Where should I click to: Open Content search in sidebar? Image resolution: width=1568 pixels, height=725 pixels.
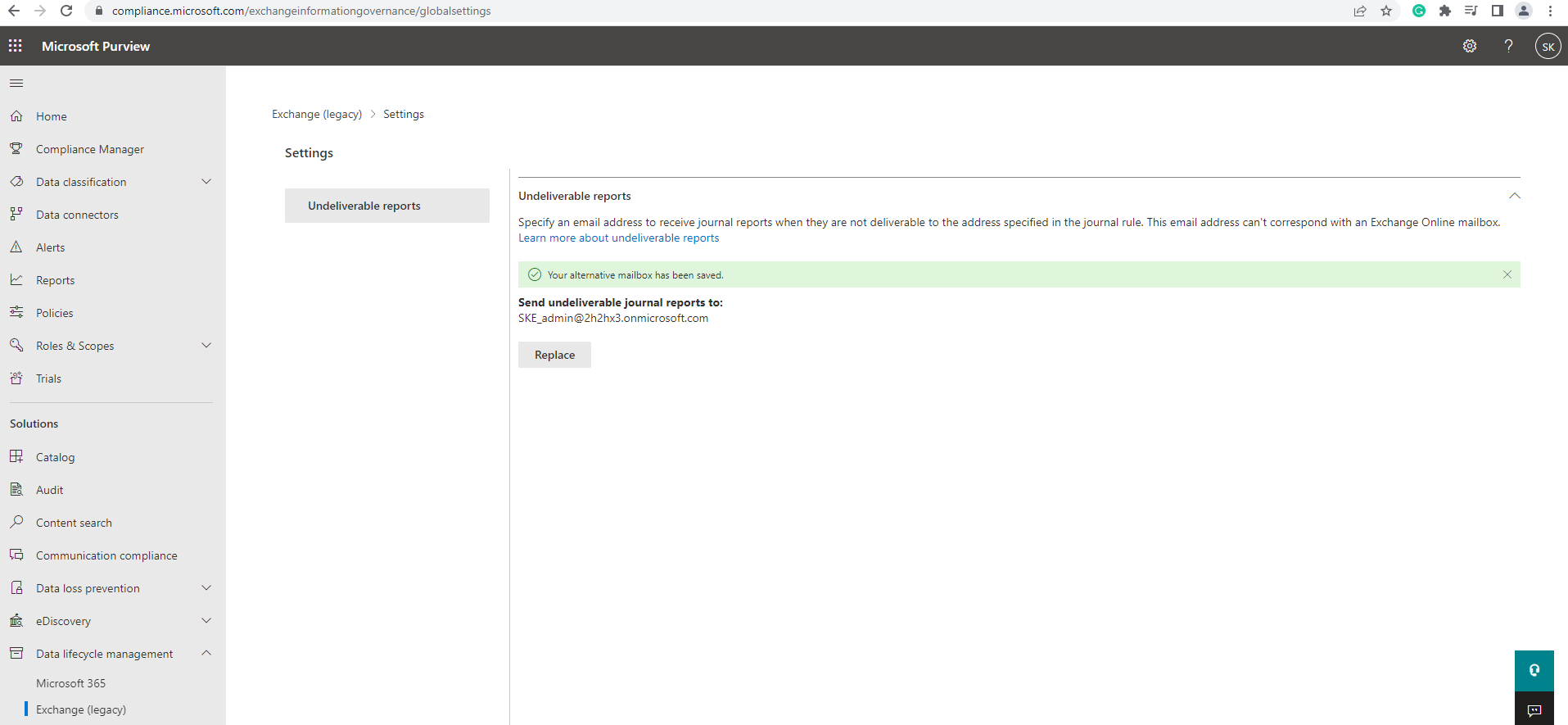pos(74,523)
